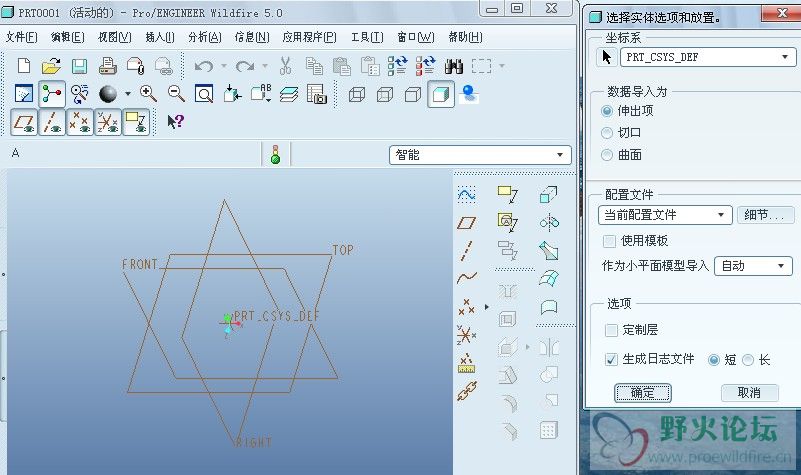This screenshot has height=475, width=801.
Task: Copy the selection with the copy icon
Action: pos(314,66)
